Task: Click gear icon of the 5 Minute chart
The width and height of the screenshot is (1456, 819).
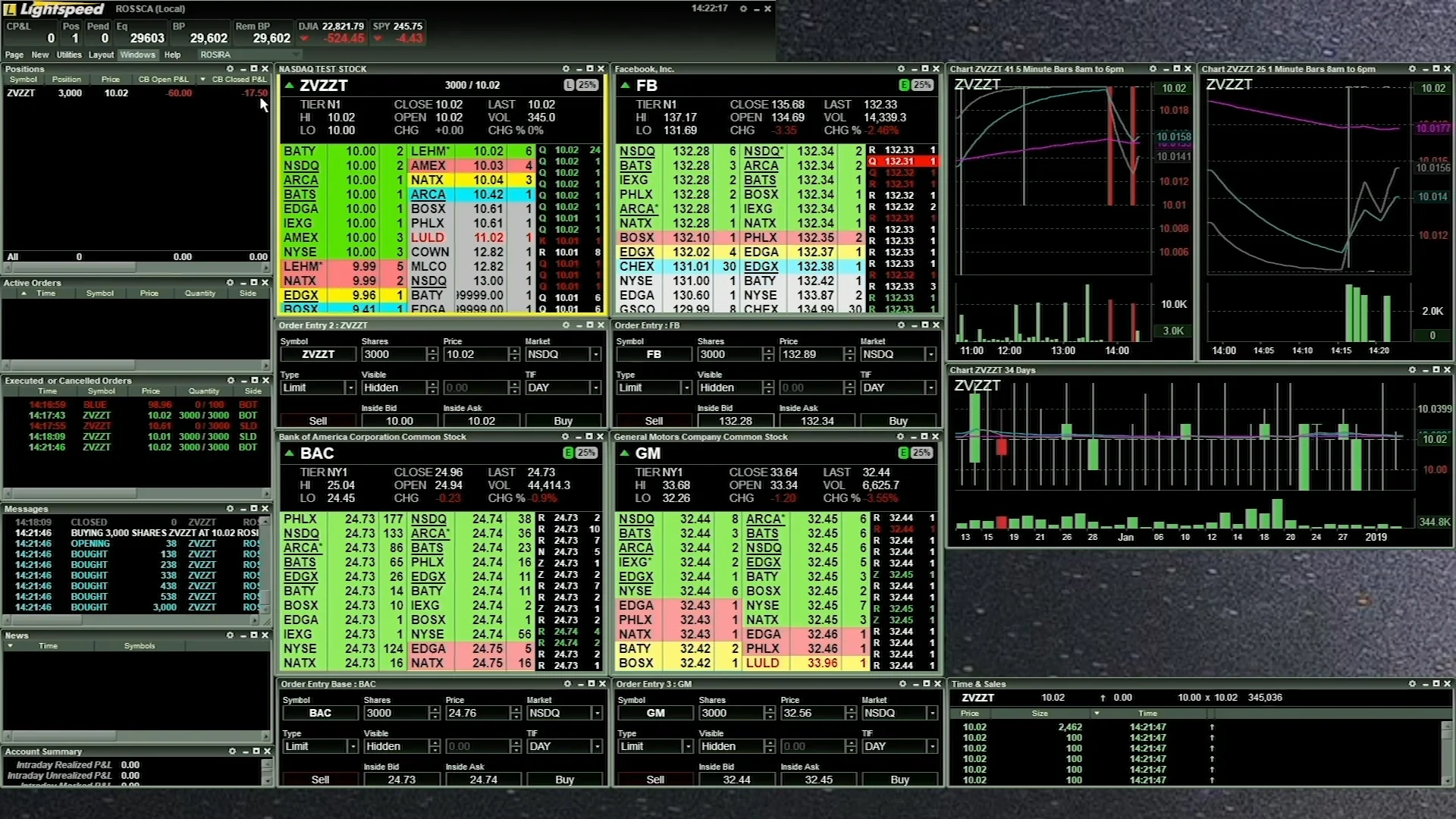Action: (x=1153, y=69)
